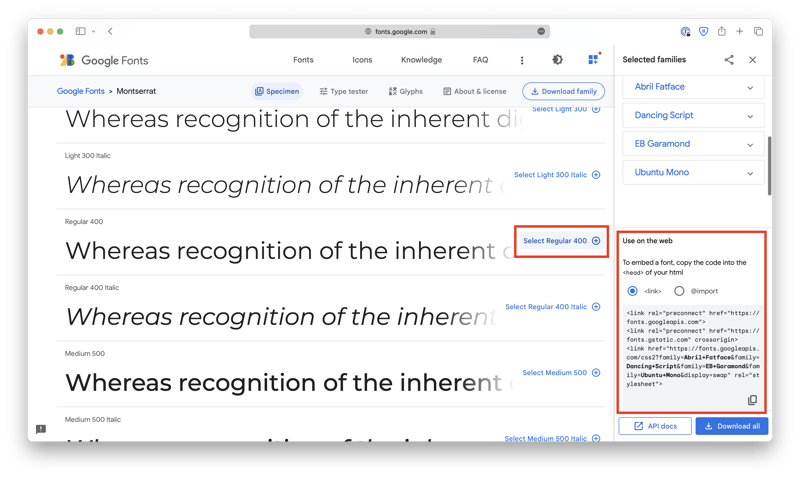Switch to the About & license tab
Viewport: 800px width, 478px height.
pyautogui.click(x=474, y=91)
